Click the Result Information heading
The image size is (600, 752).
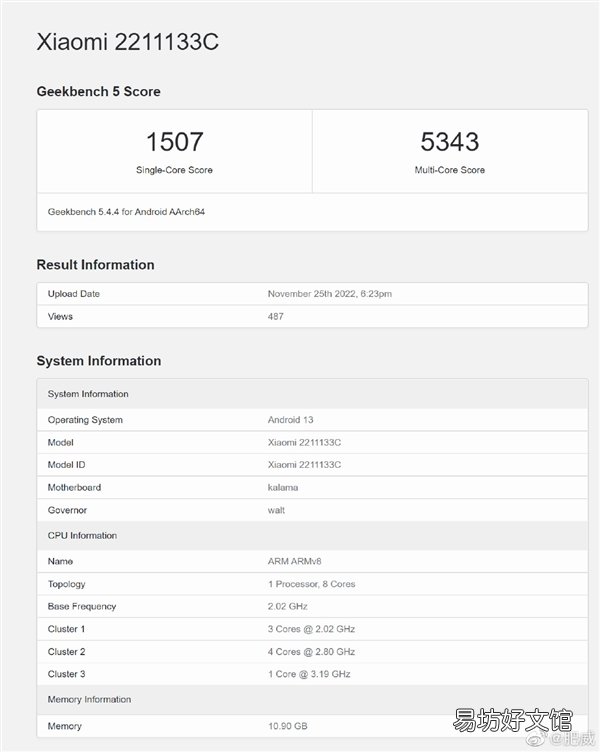click(95, 265)
